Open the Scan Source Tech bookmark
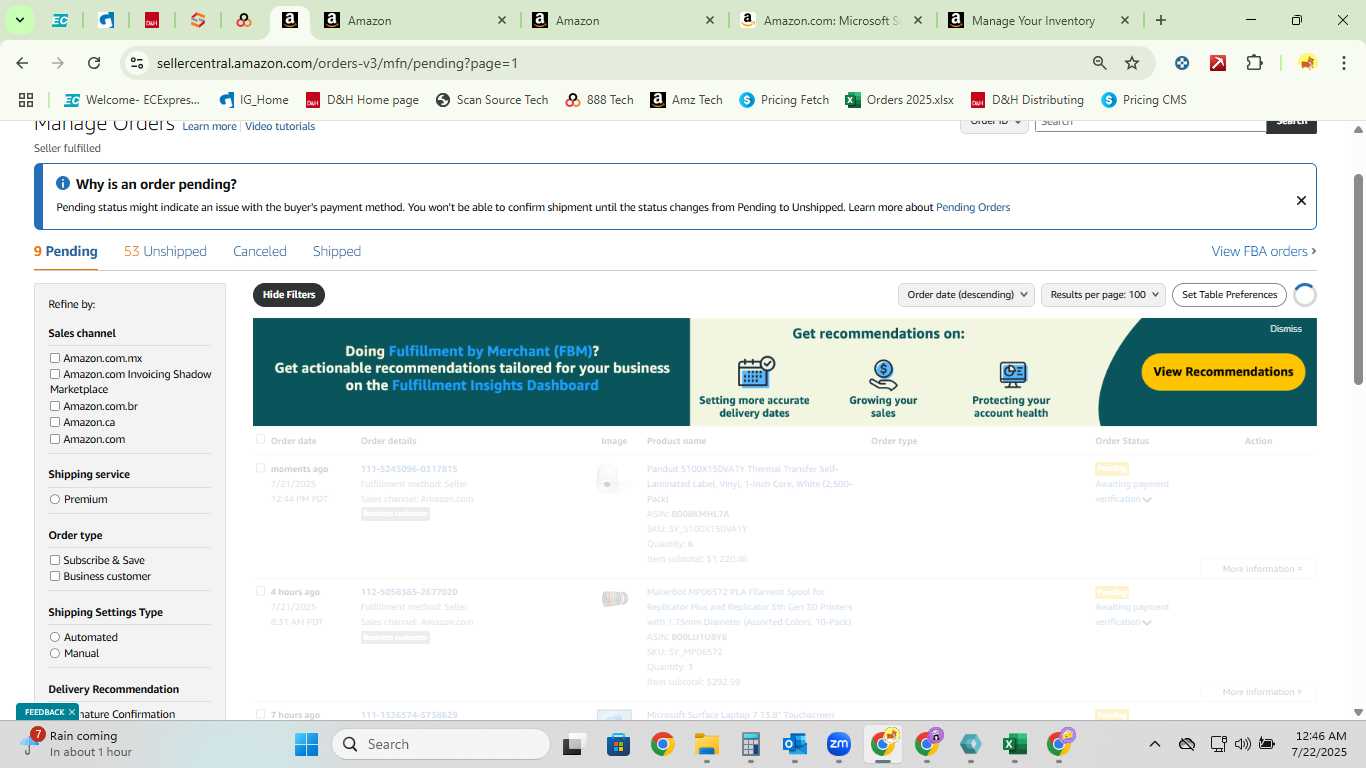 [x=492, y=100]
